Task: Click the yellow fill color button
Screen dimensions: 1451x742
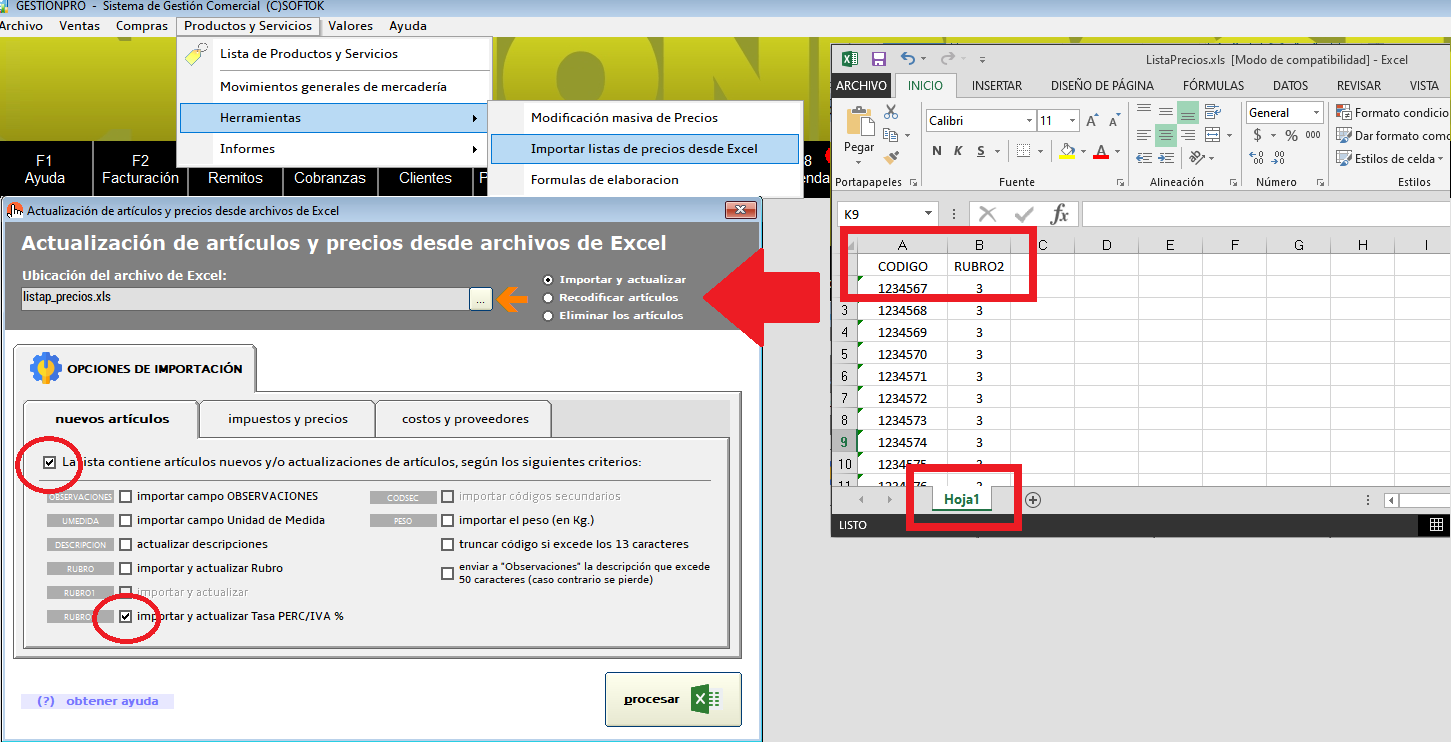Action: [x=1067, y=151]
